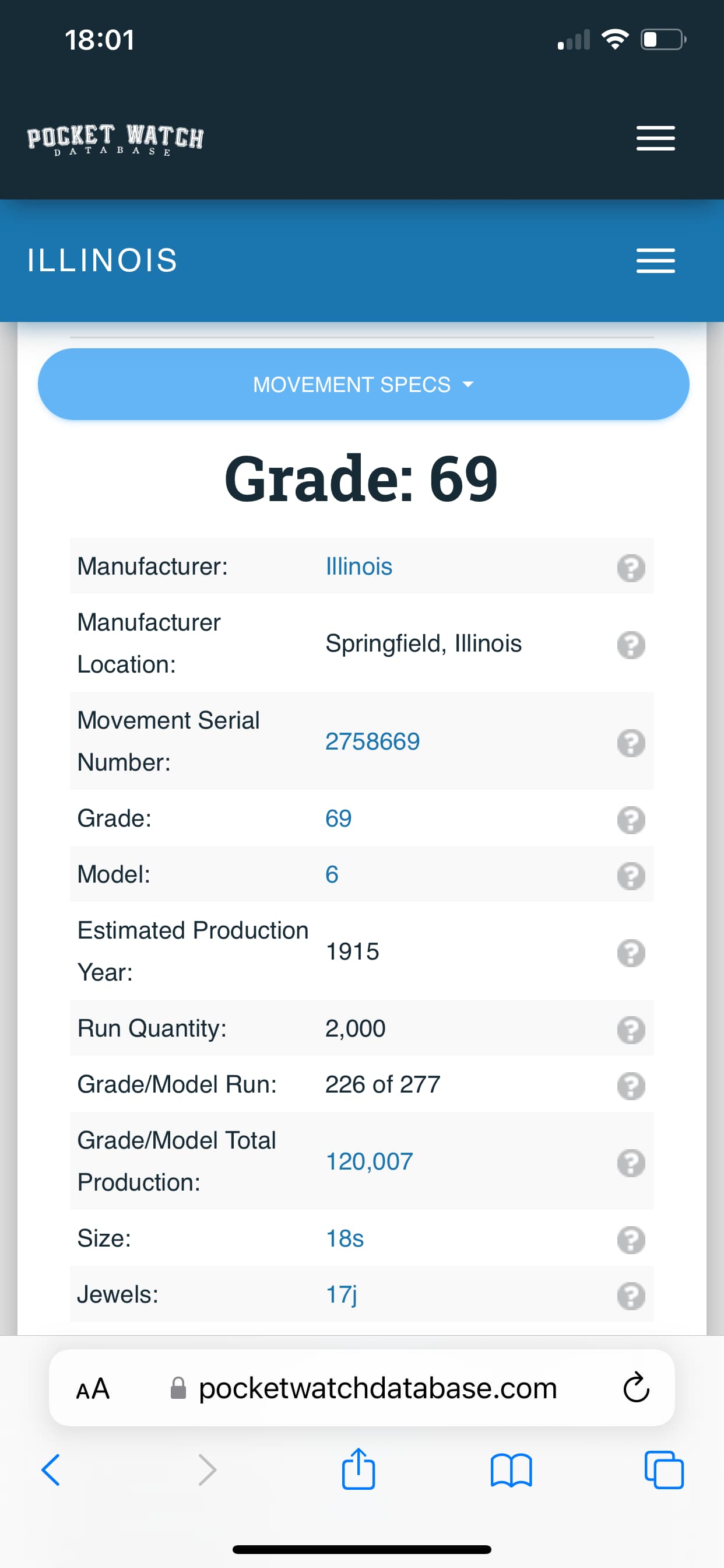The height and width of the screenshot is (1568, 724).
Task: Tap the pocketwatchdatabase.com address bar
Action: 362,1388
